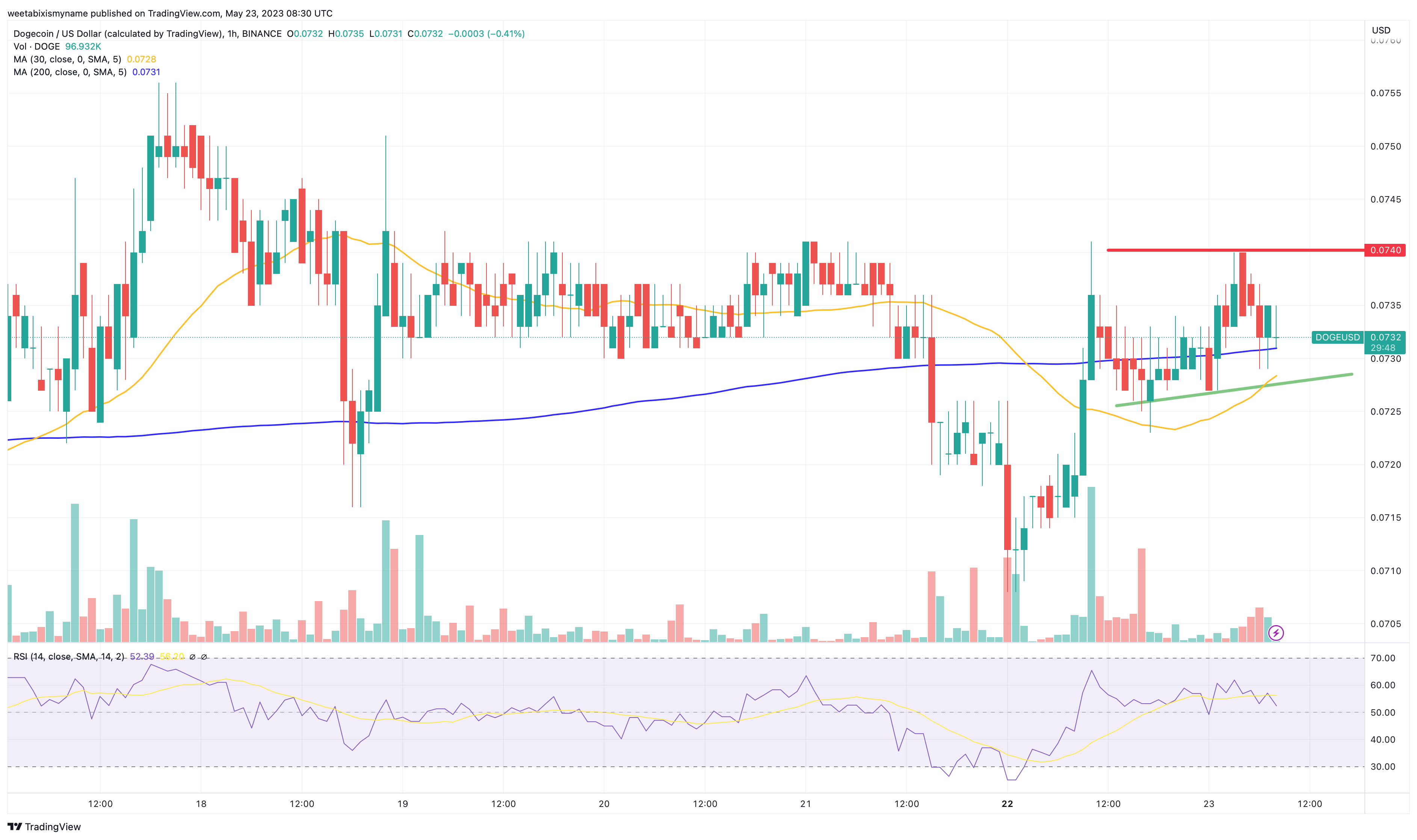Click the Vol · DOGE legend
Viewport: 1417px width, 840px height.
[37, 47]
